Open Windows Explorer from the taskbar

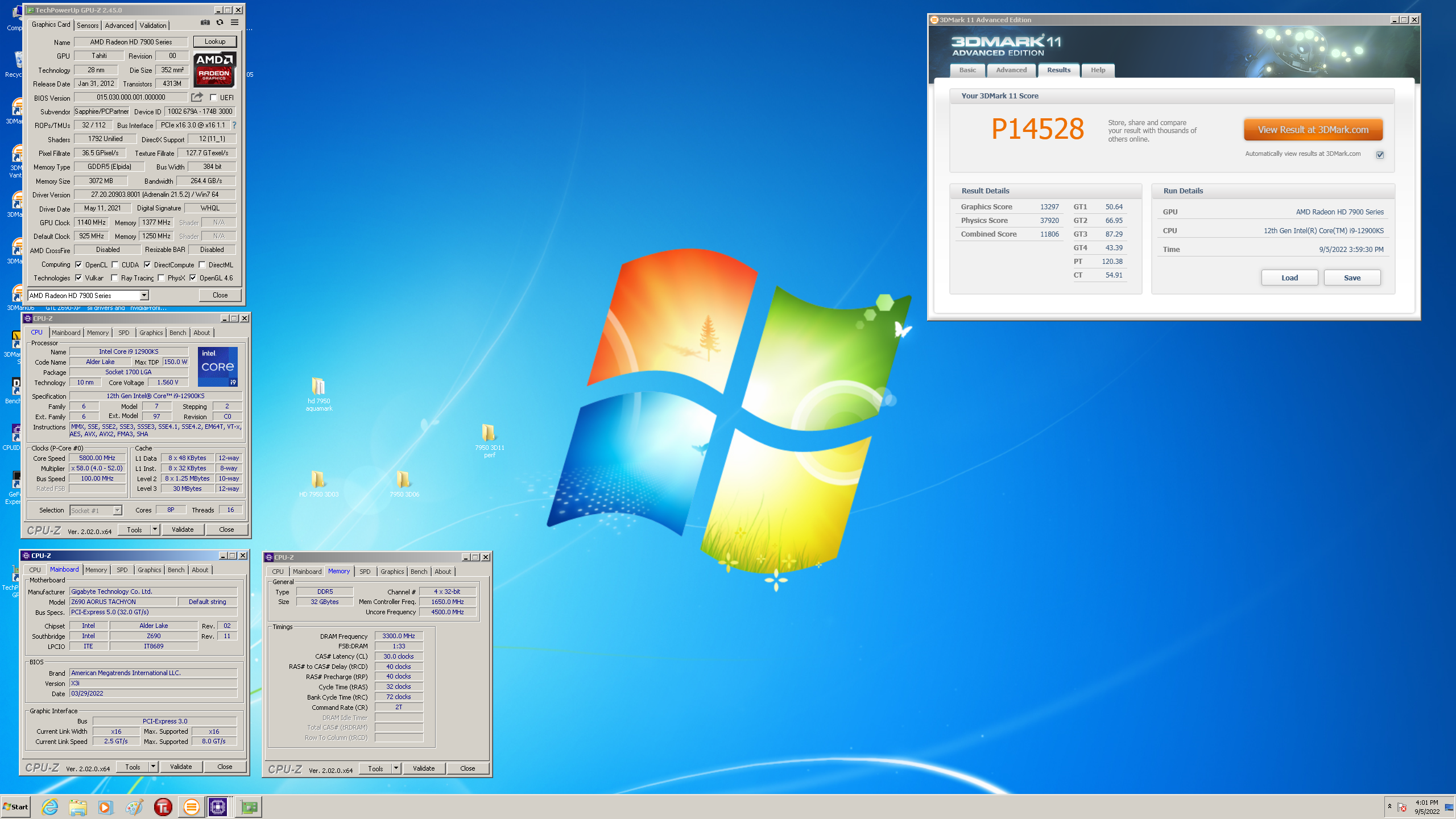(x=78, y=806)
